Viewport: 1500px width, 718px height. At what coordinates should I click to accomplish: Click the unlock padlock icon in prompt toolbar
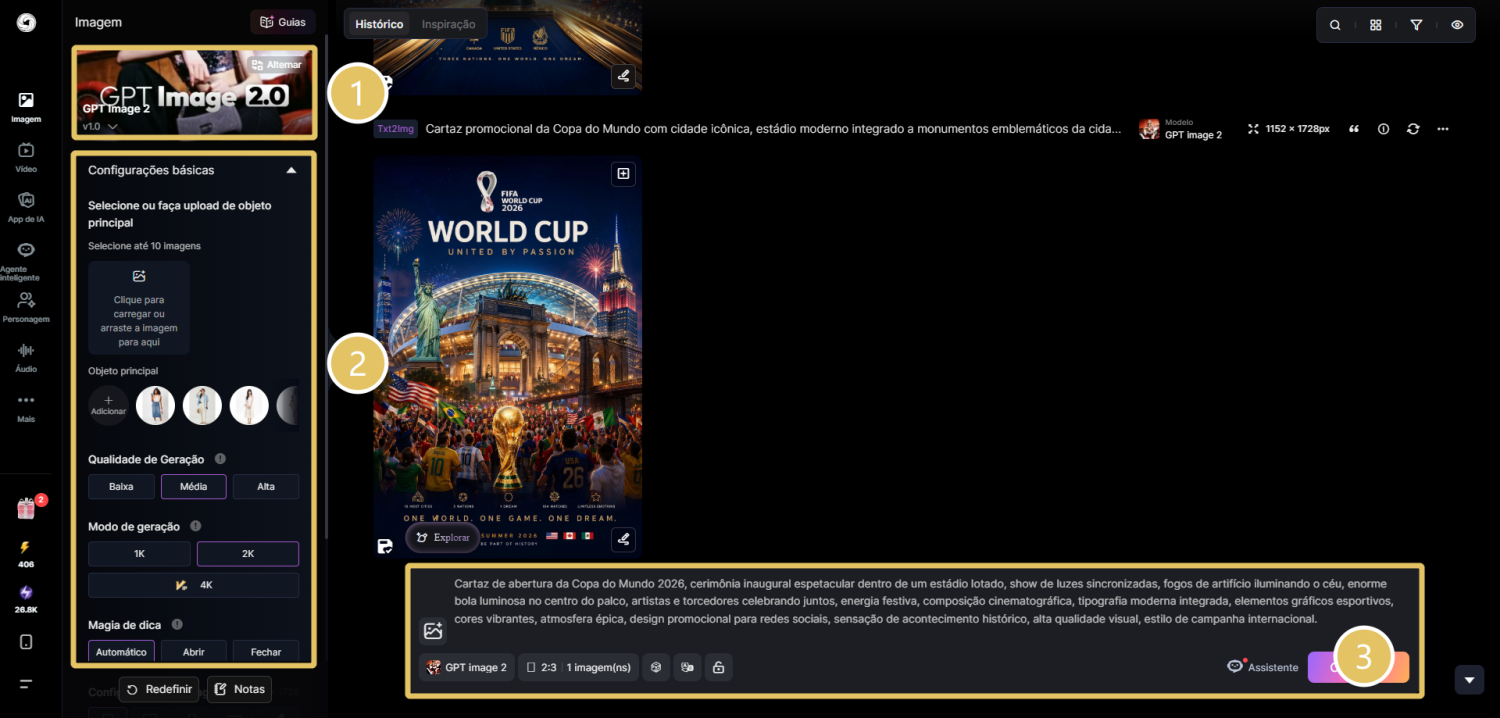click(718, 667)
